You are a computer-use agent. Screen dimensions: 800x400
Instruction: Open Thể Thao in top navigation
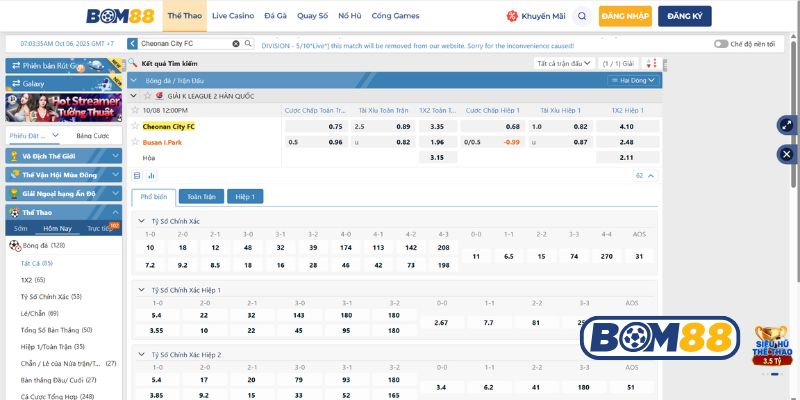point(185,16)
